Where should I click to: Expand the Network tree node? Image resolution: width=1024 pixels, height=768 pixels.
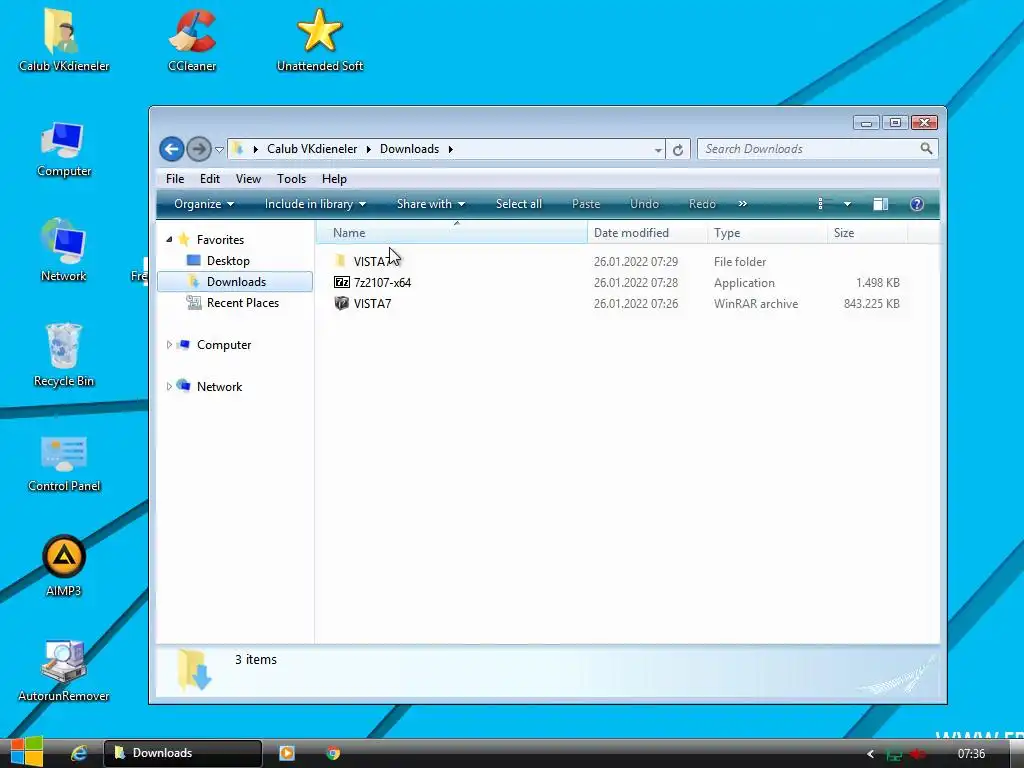pyautogui.click(x=169, y=387)
